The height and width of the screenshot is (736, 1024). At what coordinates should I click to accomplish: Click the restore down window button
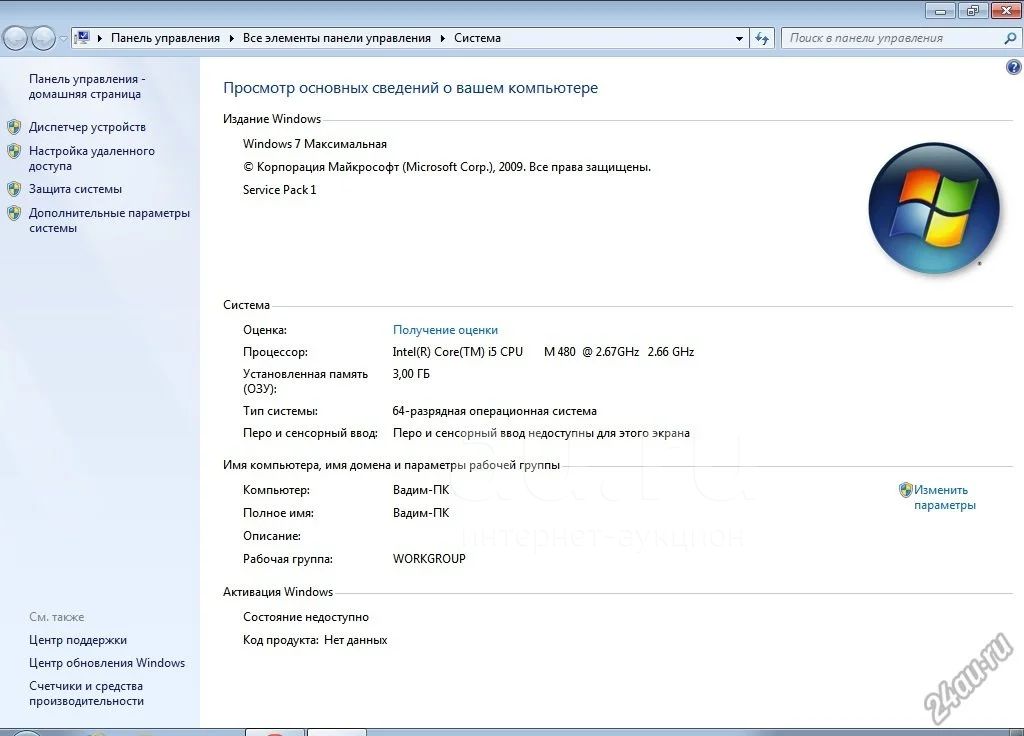[x=972, y=10]
